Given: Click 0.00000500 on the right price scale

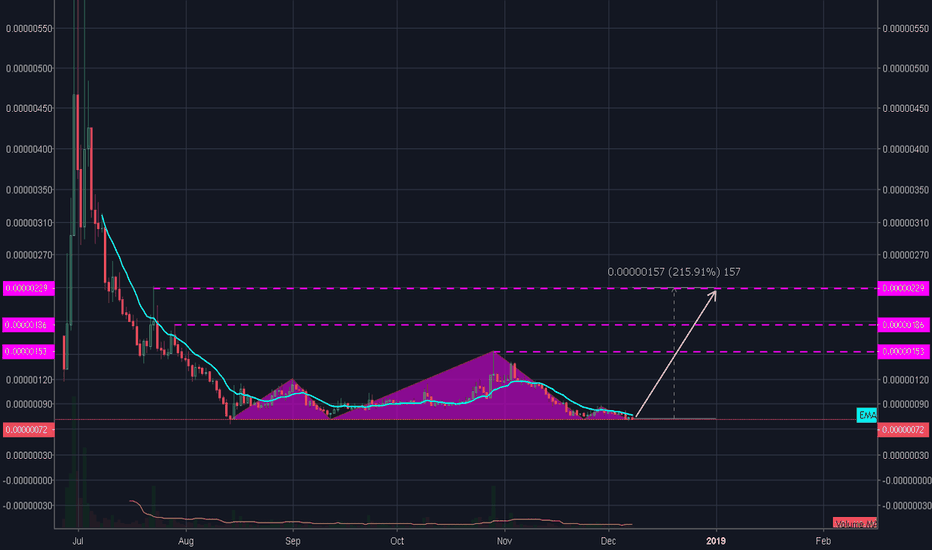Looking at the screenshot, I should [905, 68].
